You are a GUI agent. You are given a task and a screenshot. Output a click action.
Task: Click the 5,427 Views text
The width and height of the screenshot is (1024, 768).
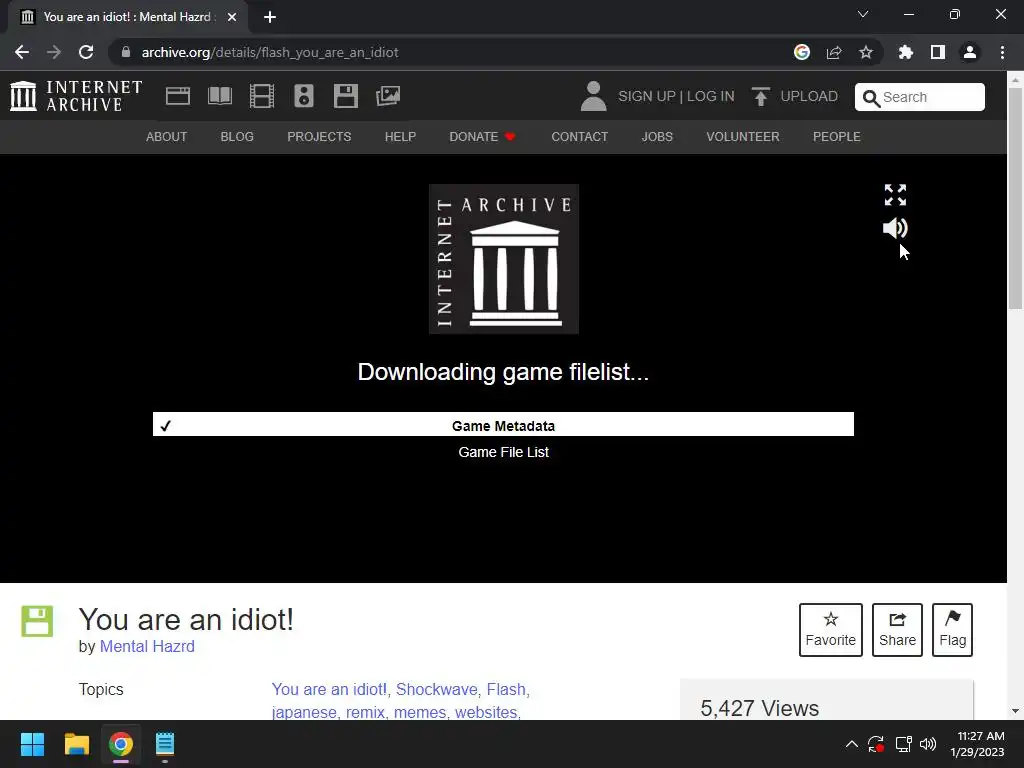tap(760, 708)
